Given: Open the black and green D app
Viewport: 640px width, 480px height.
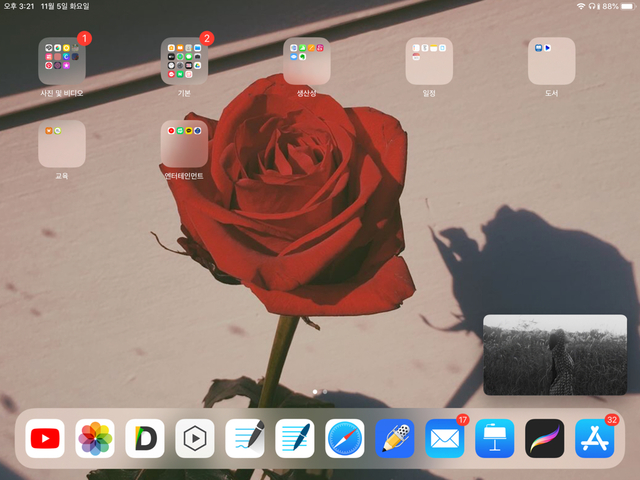Looking at the screenshot, I should (145, 438).
